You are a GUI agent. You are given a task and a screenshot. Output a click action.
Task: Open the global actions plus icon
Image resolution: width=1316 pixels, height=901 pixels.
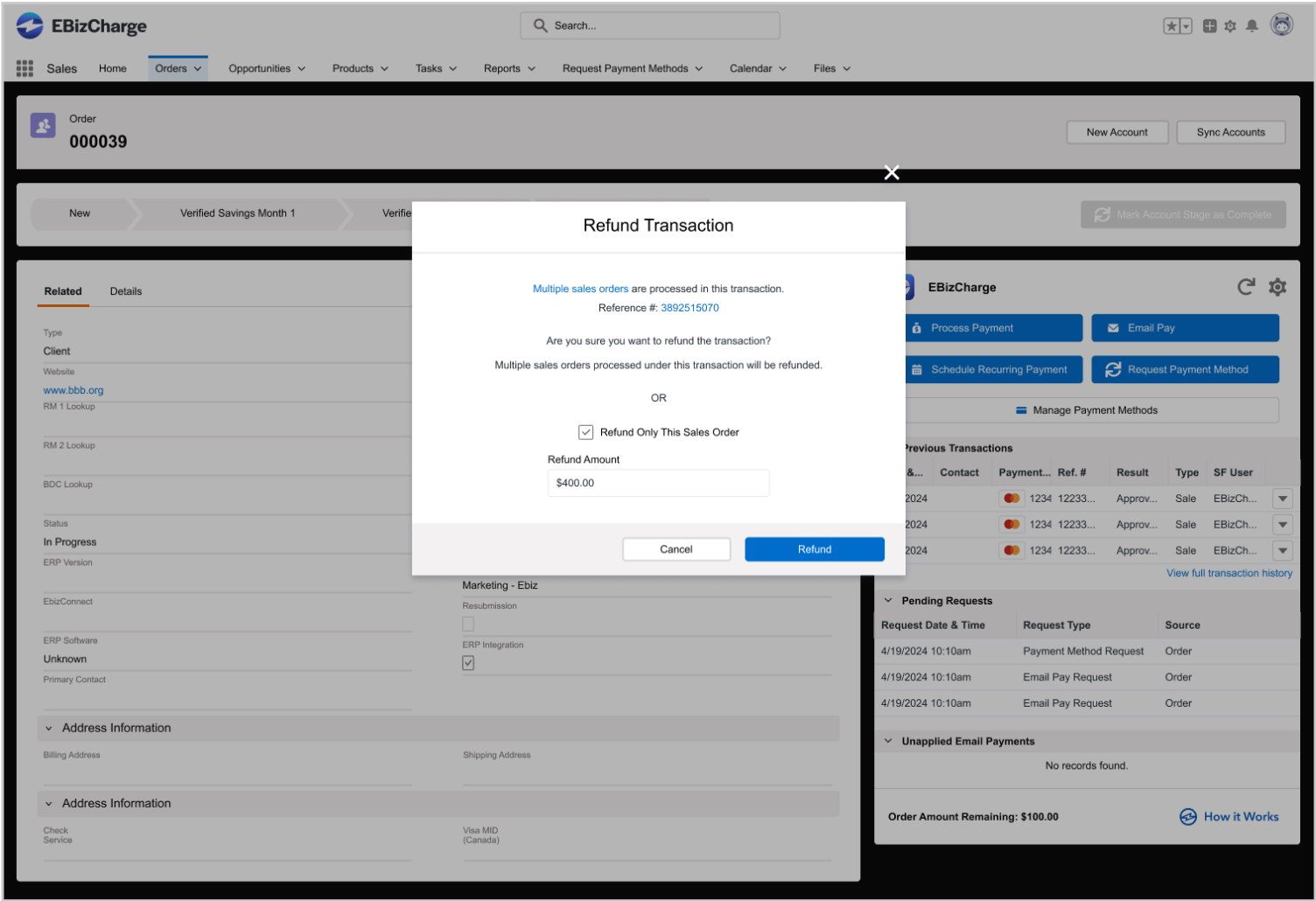point(1209,26)
